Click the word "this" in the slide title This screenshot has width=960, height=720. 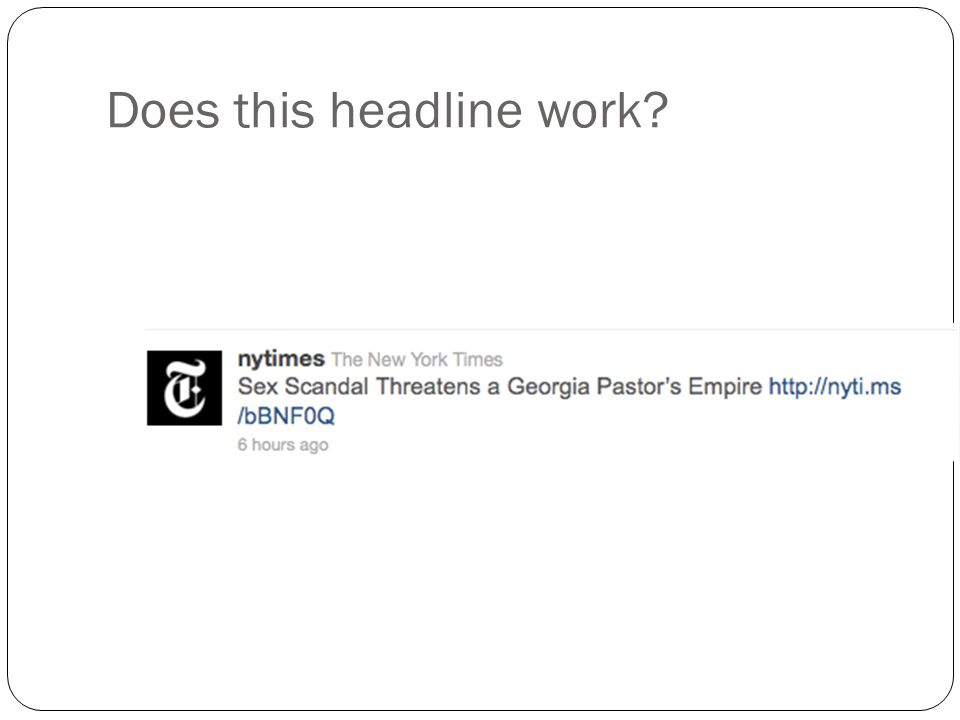coord(274,110)
